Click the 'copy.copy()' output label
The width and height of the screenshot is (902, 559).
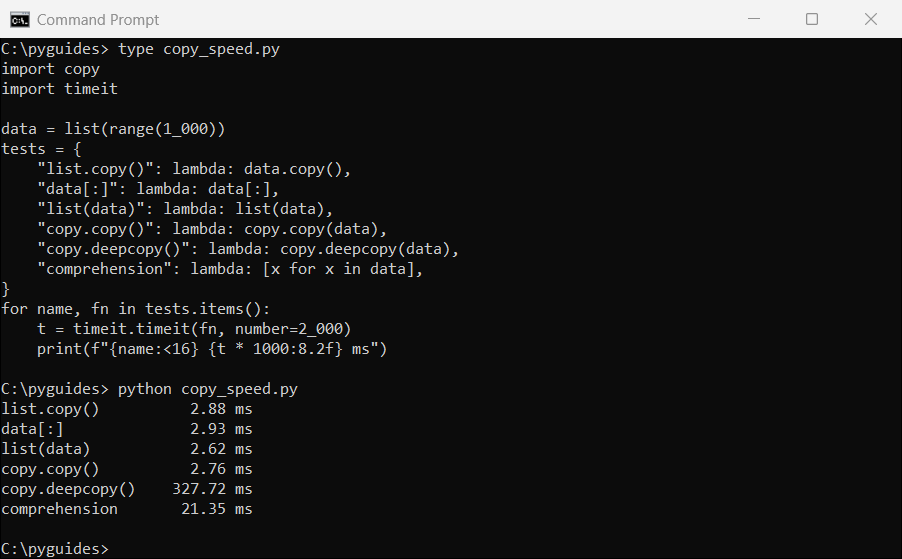tap(50, 469)
